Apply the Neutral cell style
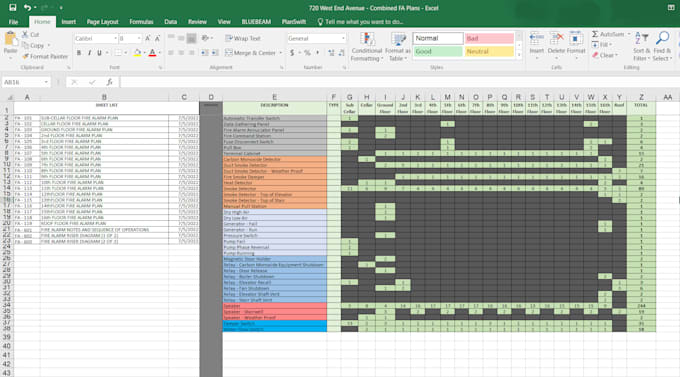This screenshot has height=377, width=680. (x=489, y=52)
